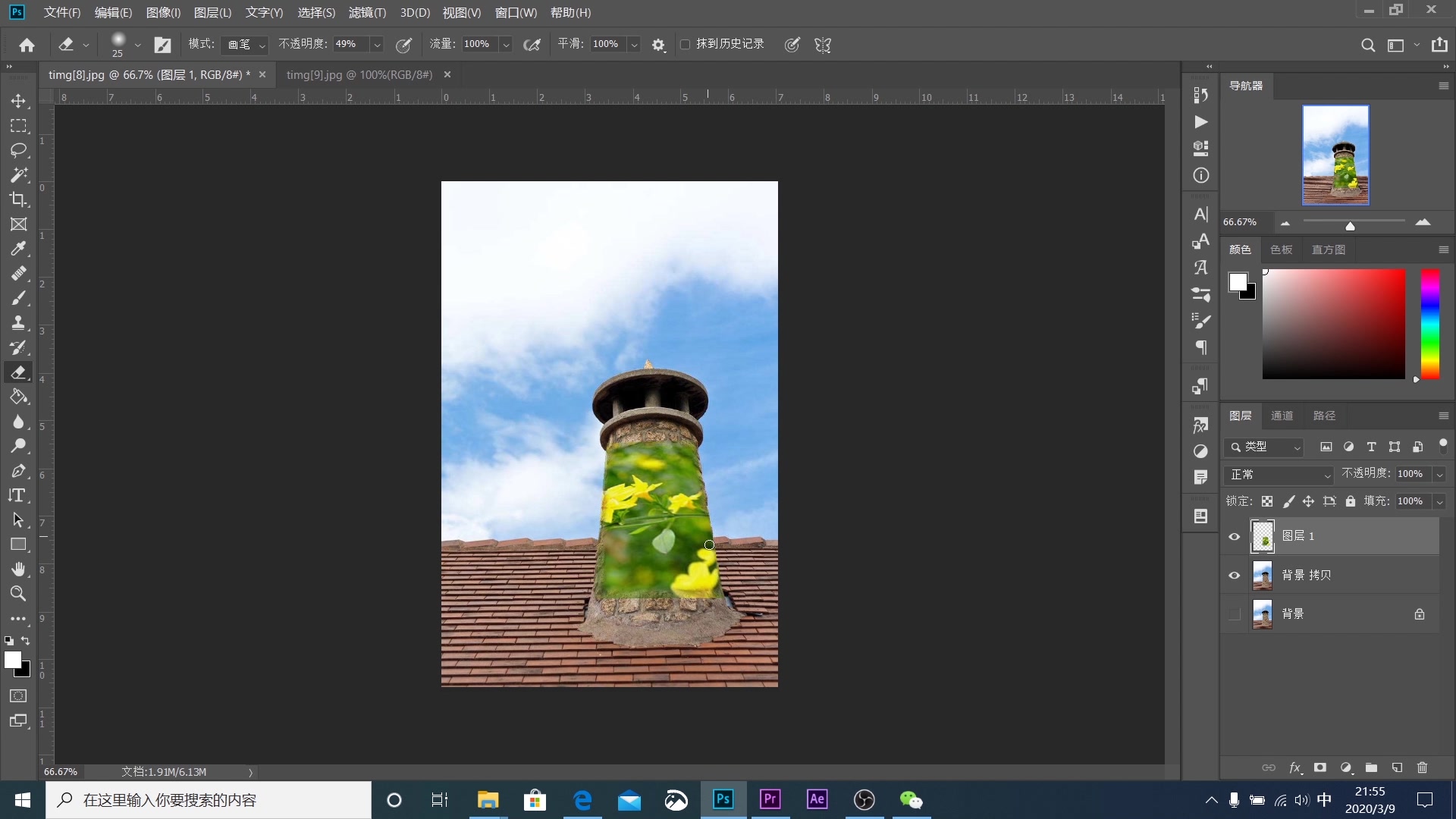The width and height of the screenshot is (1456, 819).
Task: Select the Horizontal Type tool
Action: coord(18,495)
